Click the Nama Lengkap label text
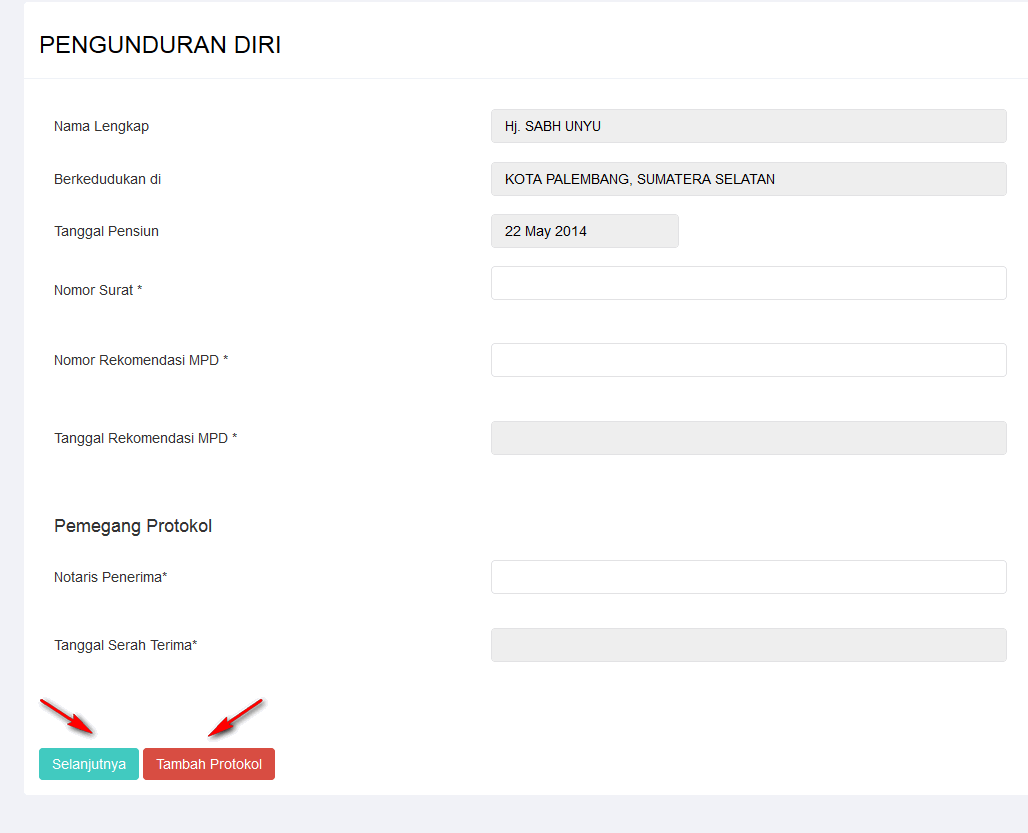The height and width of the screenshot is (833, 1028). tap(101, 126)
